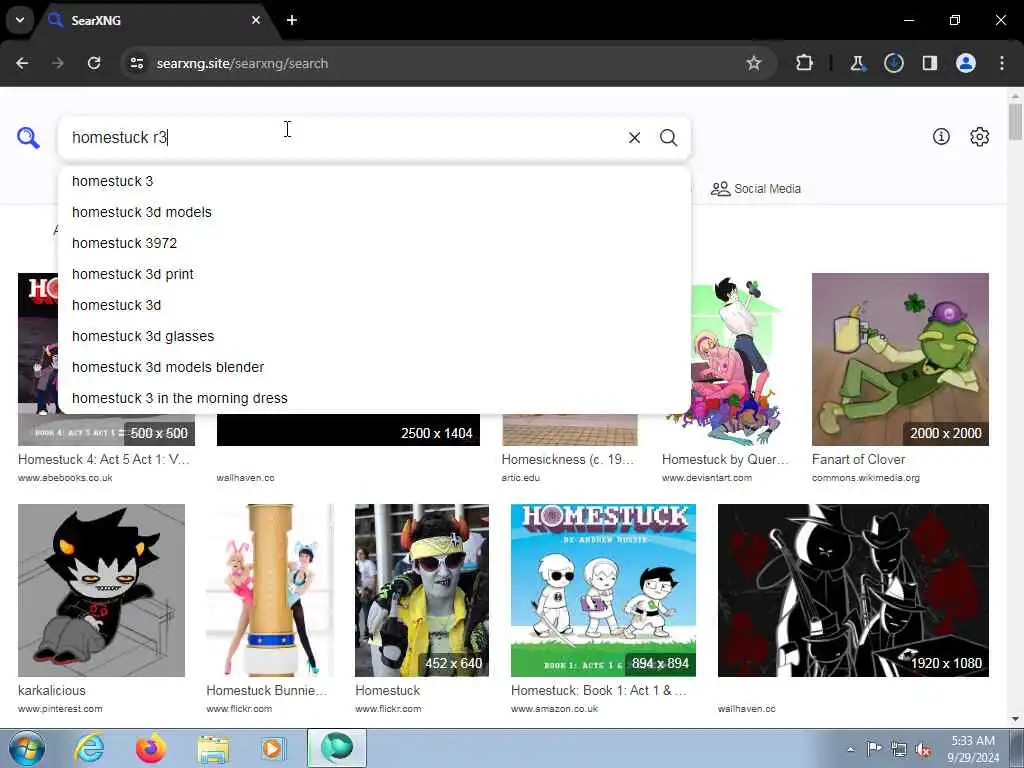
Task: Click 'Homestuck 4: Act 5 Act 1' title
Action: [x=104, y=459]
